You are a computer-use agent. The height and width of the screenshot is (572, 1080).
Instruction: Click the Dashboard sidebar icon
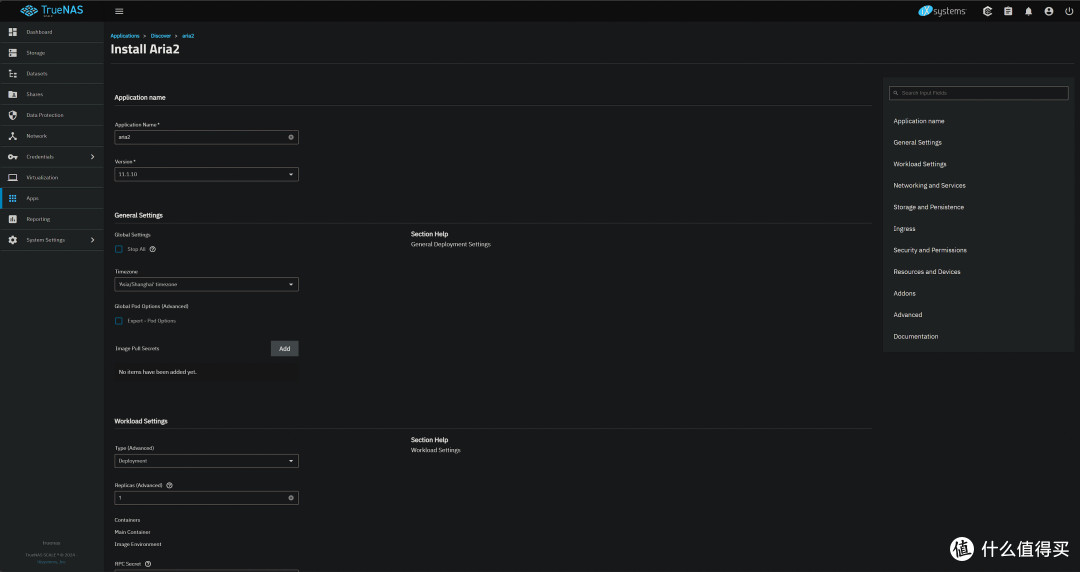(x=12, y=32)
